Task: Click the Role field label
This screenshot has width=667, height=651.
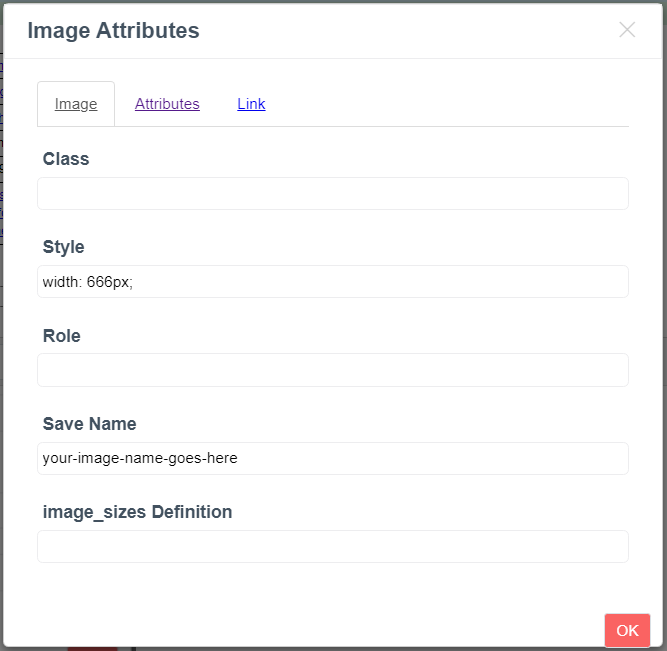Action: 62,336
